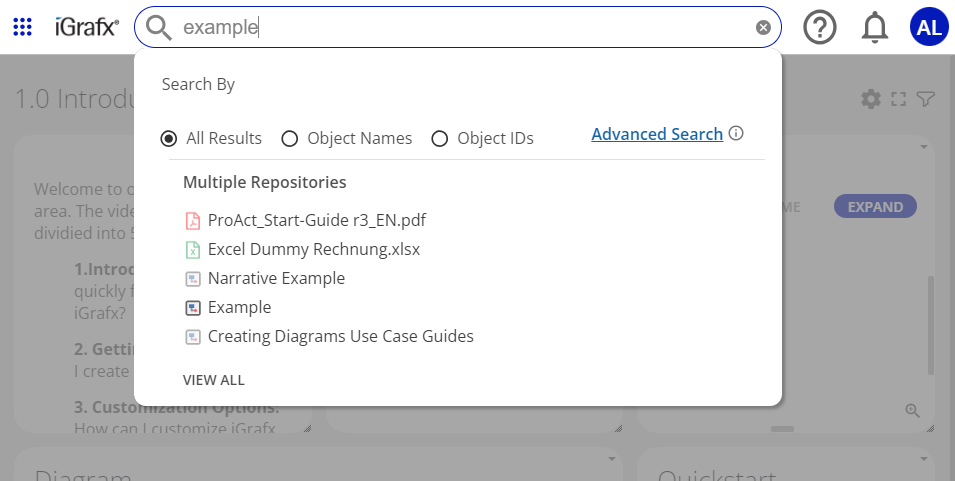Open dashboard settings gear icon
The image size is (955, 481).
871,99
